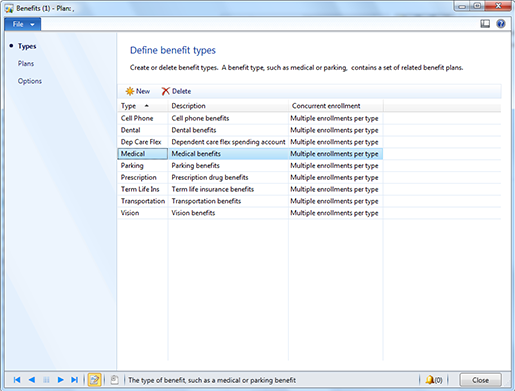The height and width of the screenshot is (391, 515).
Task: Select the Term Life Ins type cell
Action: point(143,189)
